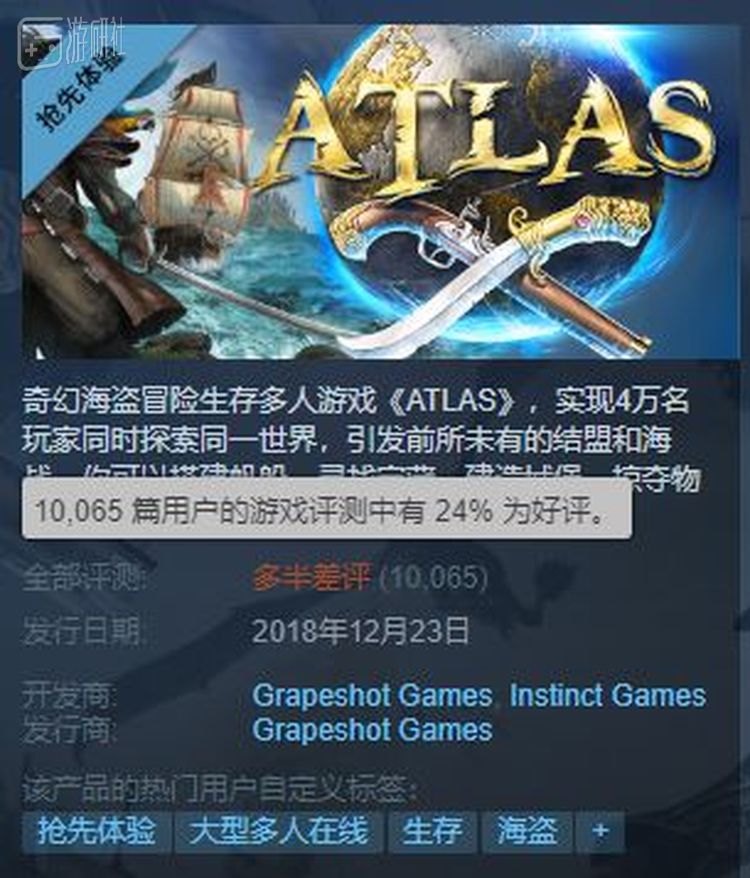
Task: Click the review tooltip showing 24% 好评
Action: [x=327, y=510]
